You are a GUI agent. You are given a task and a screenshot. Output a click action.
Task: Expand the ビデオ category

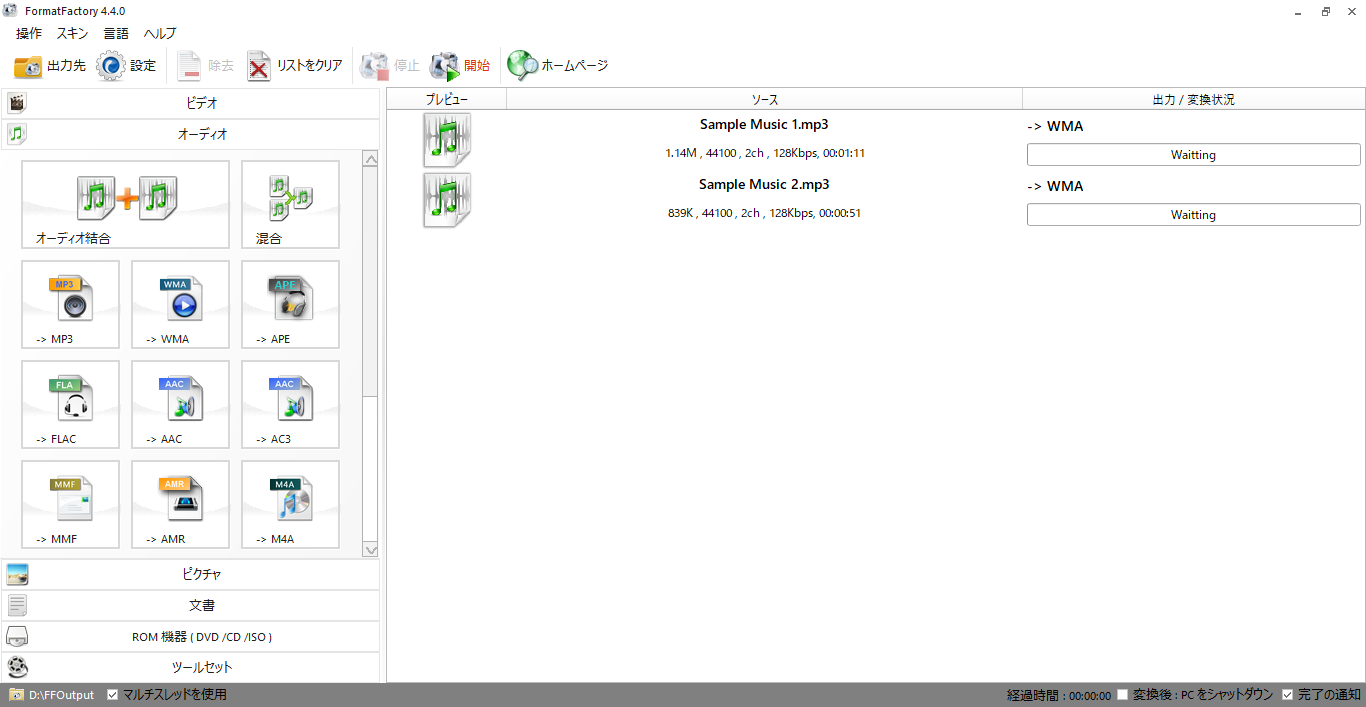click(x=190, y=103)
